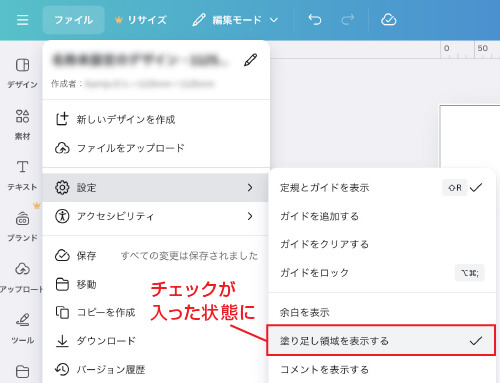
Task: Expand chevron next to アクセシビリティ
Action: pos(250,216)
